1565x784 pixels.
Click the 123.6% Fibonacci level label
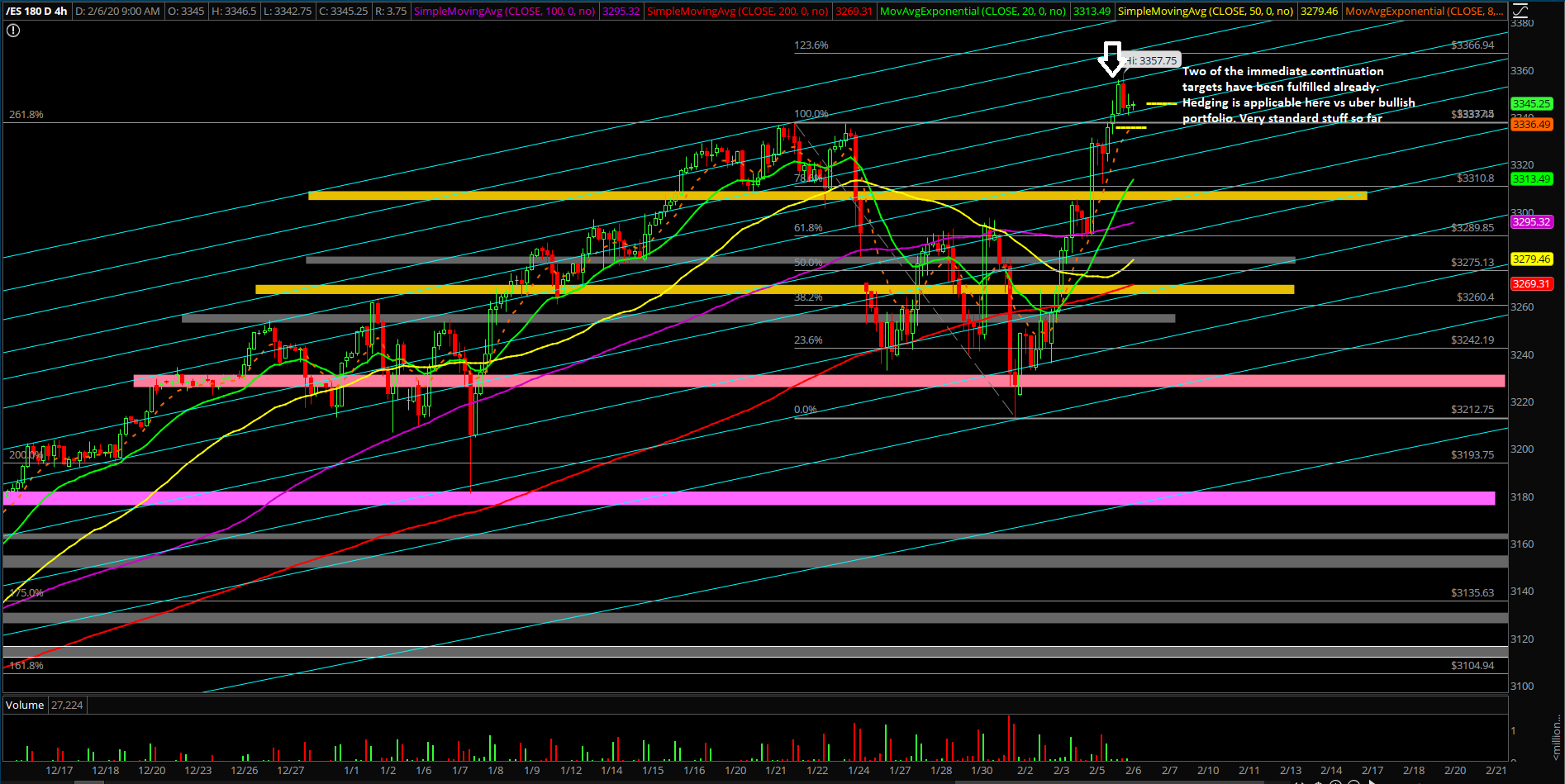[811, 45]
